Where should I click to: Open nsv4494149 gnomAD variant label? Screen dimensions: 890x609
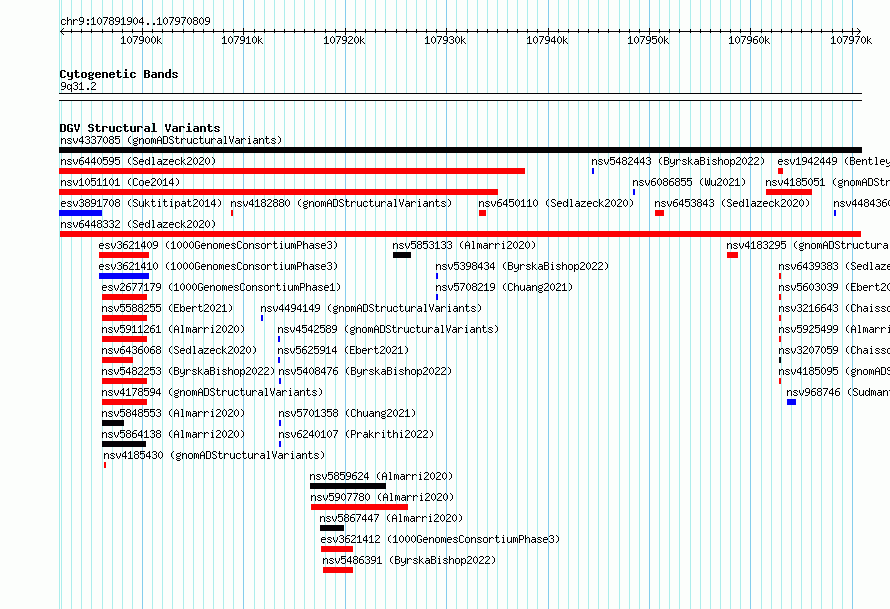(371, 308)
